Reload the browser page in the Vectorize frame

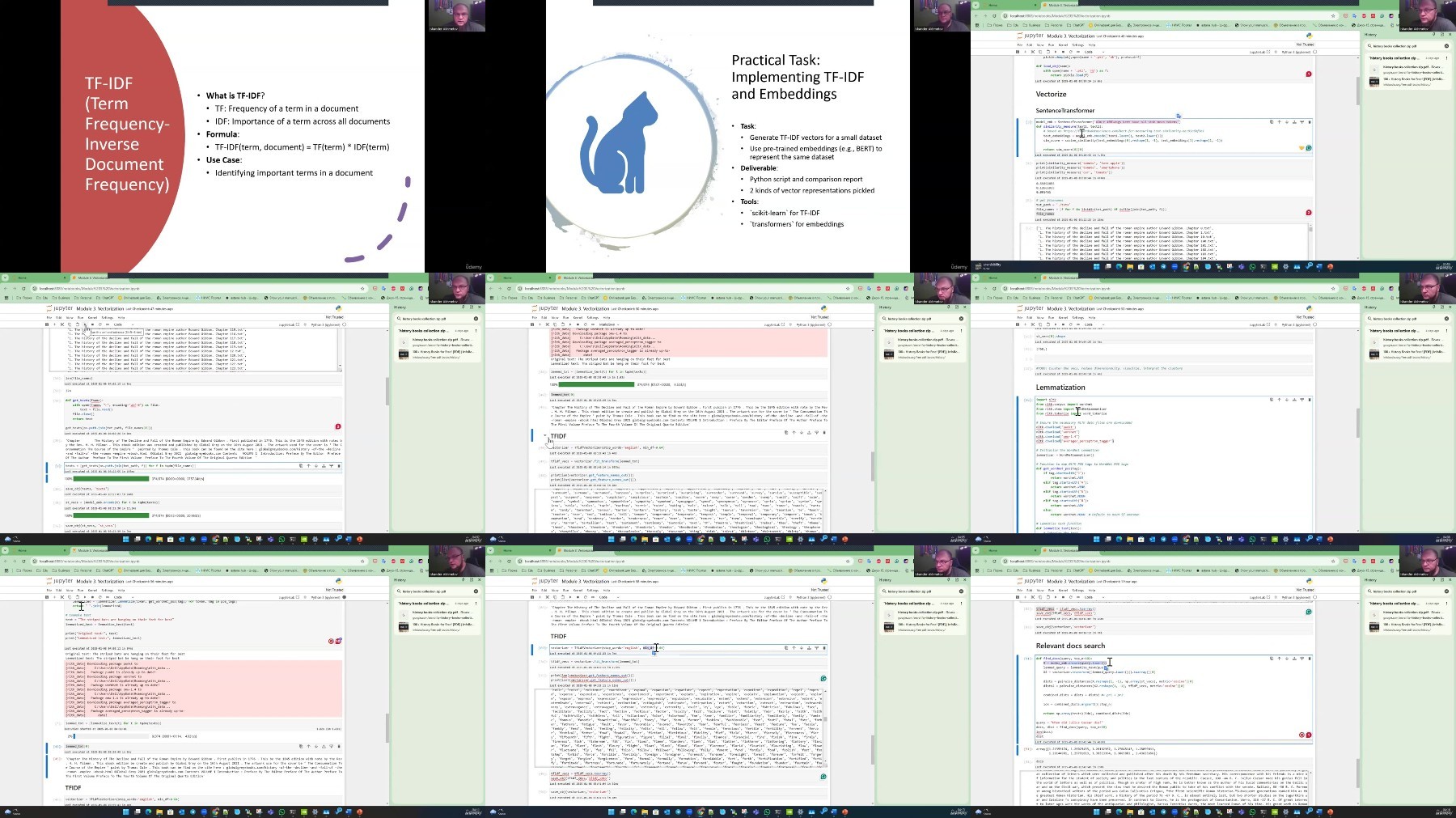pos(994,16)
